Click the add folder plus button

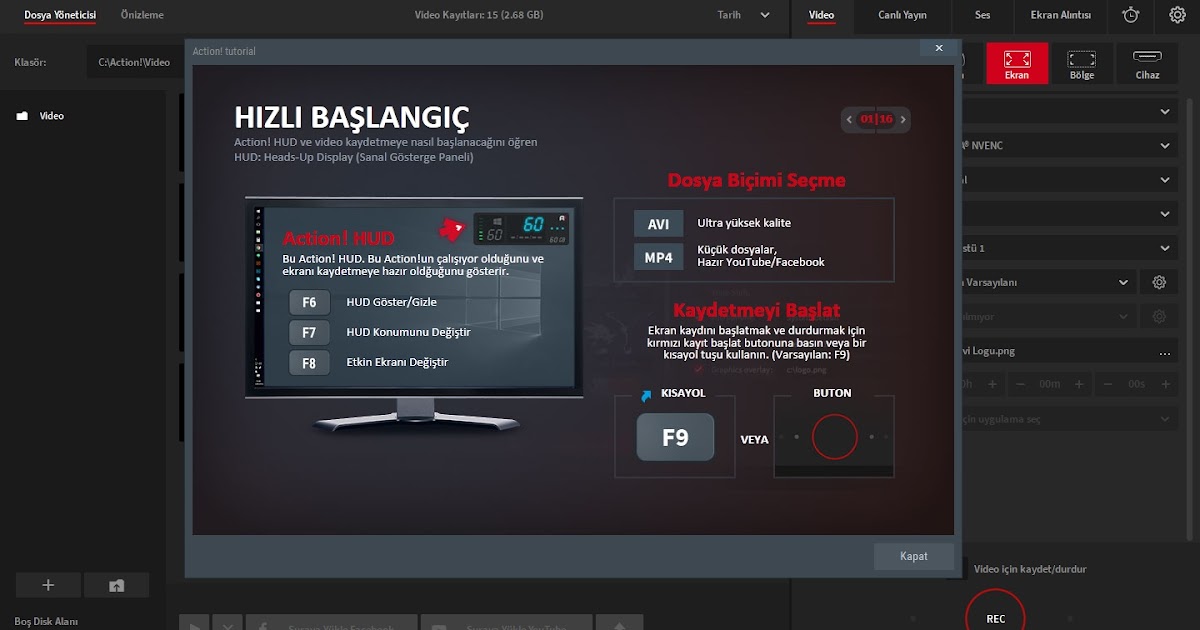(48, 585)
